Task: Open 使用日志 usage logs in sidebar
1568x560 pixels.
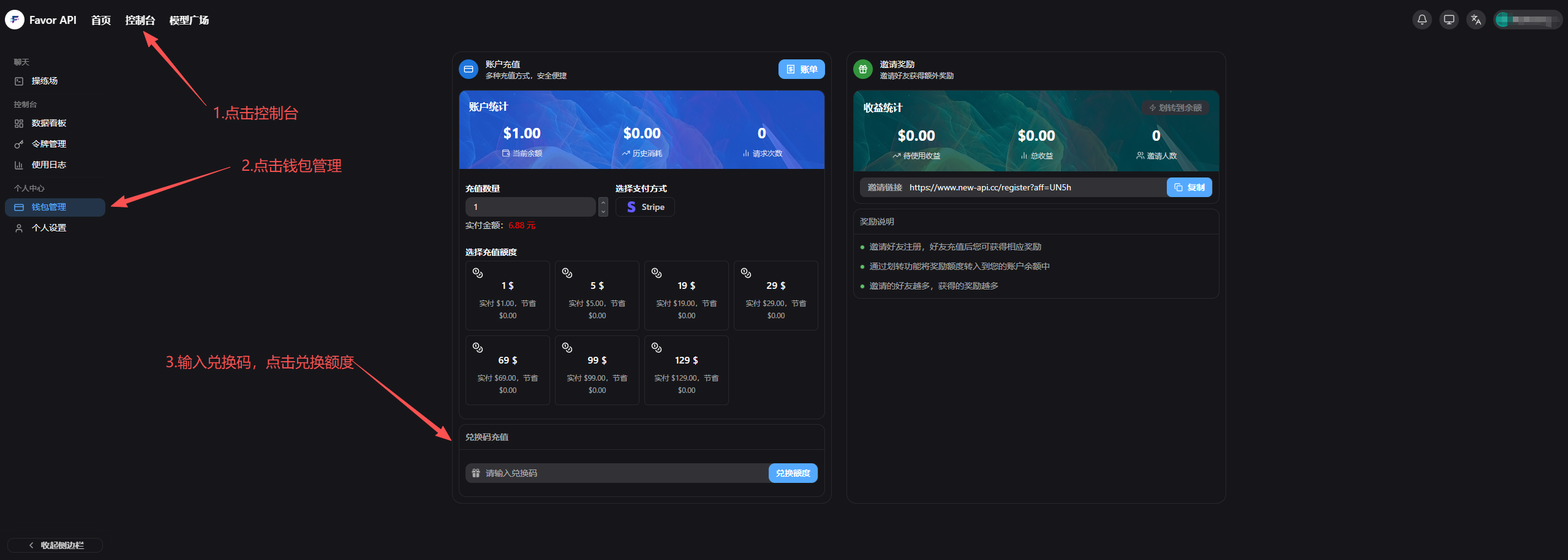Action: pyautogui.click(x=55, y=165)
